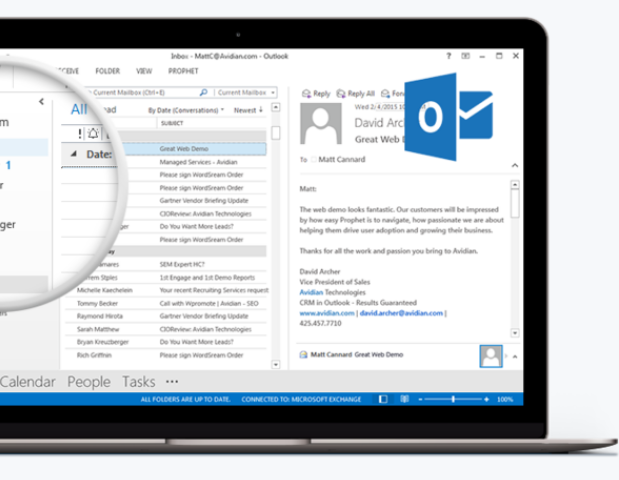Open the SEM Expert HC? email
The height and width of the screenshot is (480, 619).
[x=166, y=264]
